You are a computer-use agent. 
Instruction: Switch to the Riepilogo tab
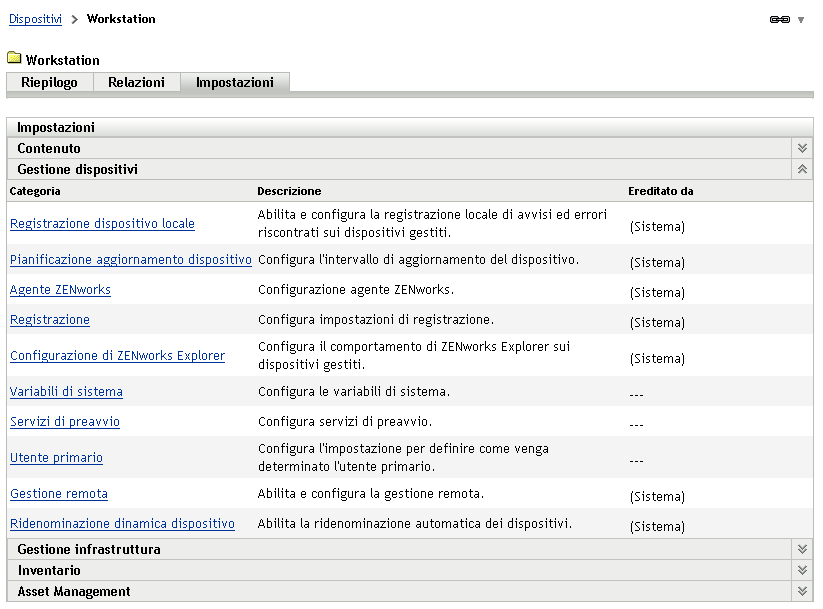[48, 83]
